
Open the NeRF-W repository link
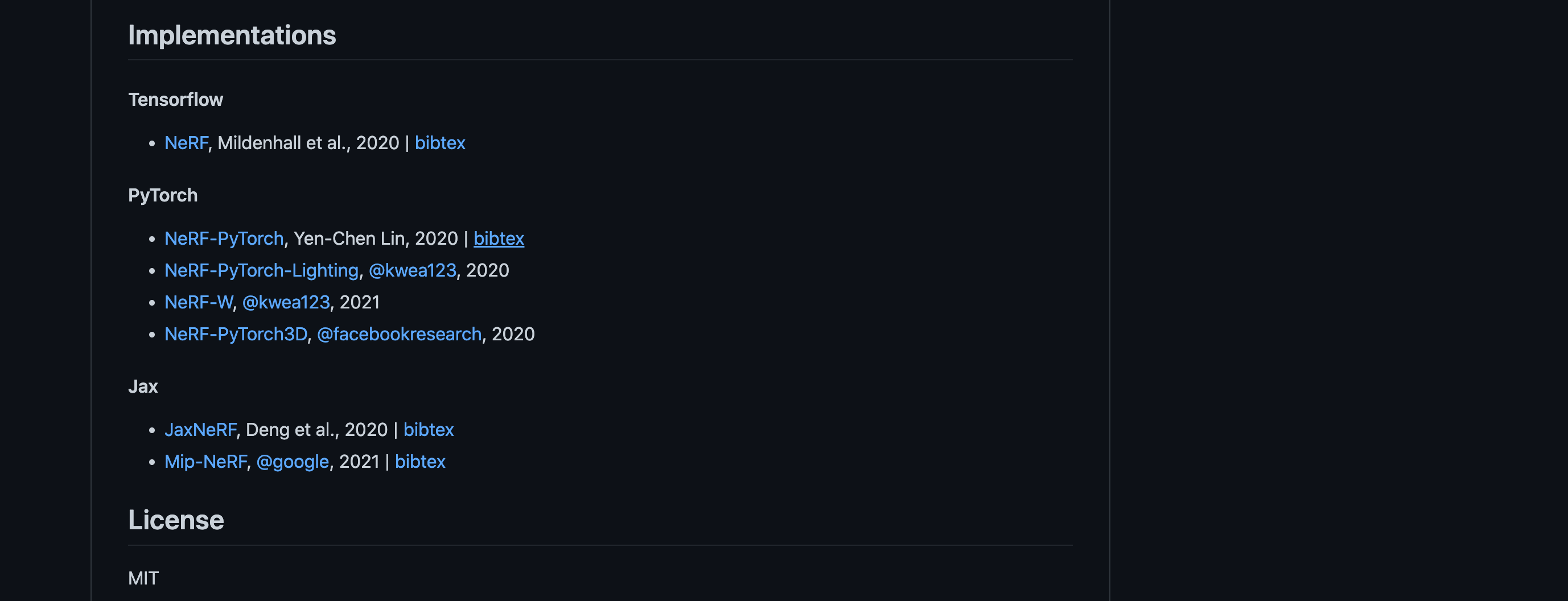coord(199,303)
